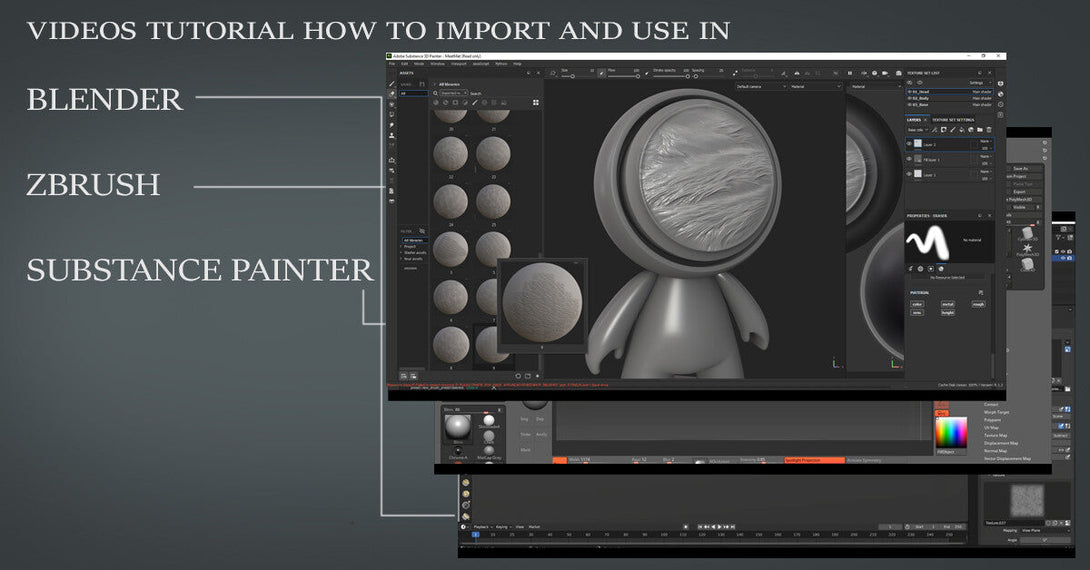Toggle visibility eye of Fill layer 1

coord(909,159)
